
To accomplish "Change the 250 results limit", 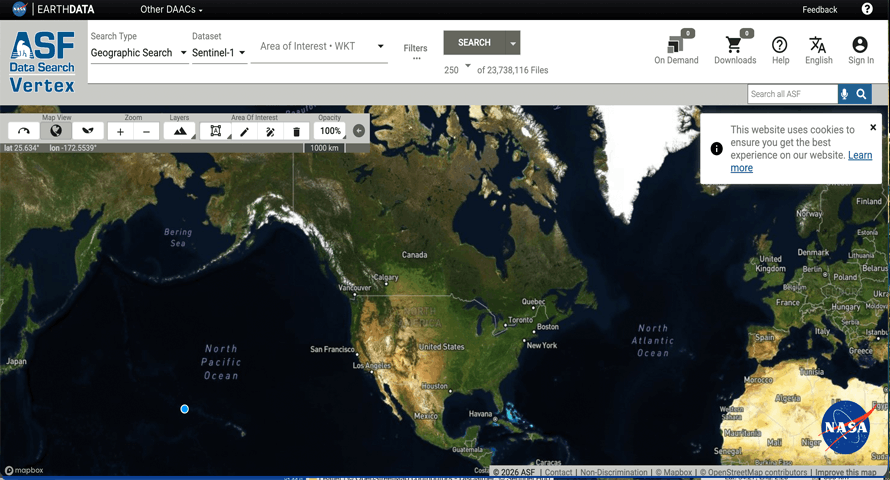I will [457, 69].
